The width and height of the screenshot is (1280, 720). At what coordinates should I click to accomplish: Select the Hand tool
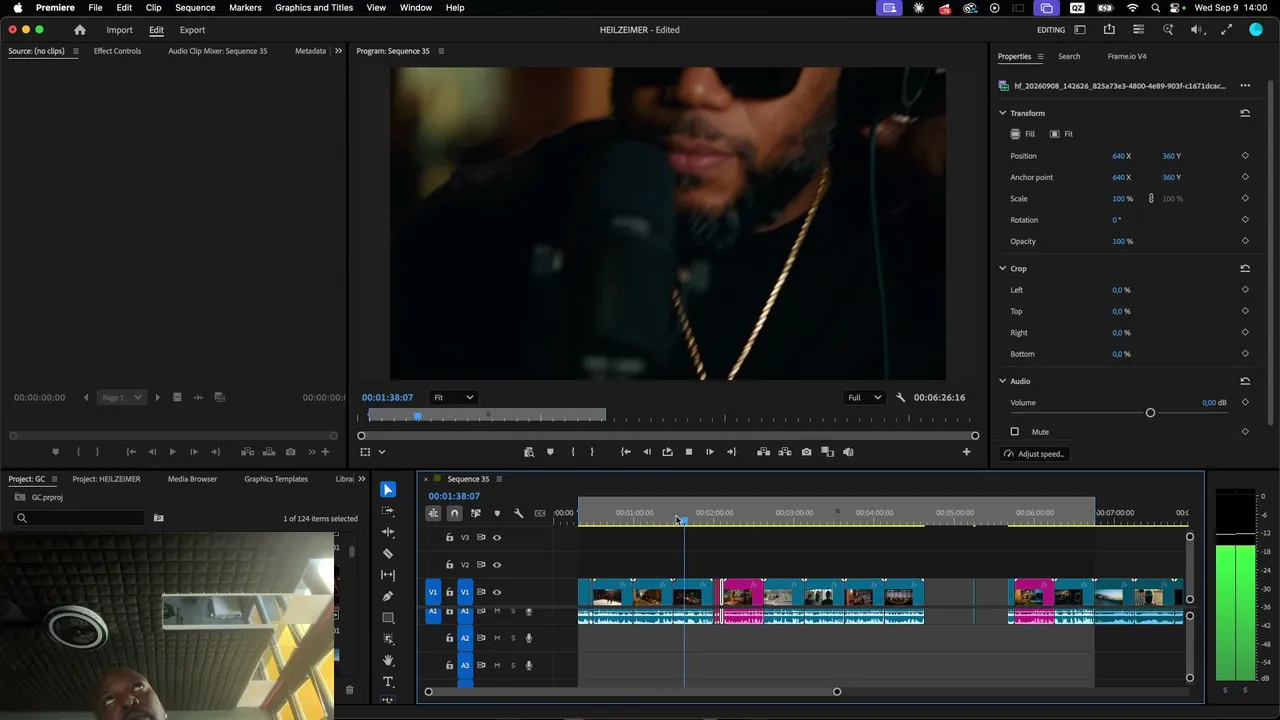point(388,660)
